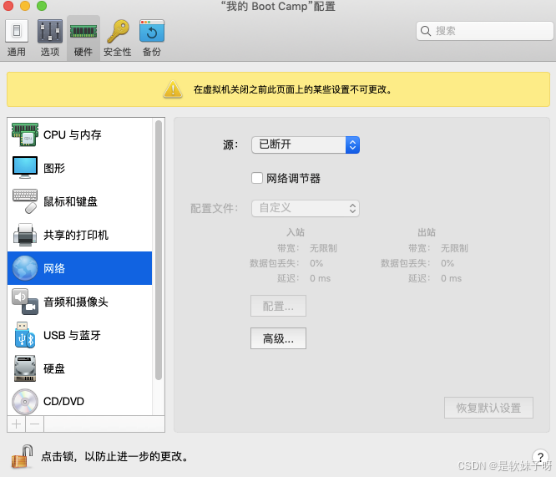Click the 入站 column heading
The image size is (556, 477).
point(295,232)
